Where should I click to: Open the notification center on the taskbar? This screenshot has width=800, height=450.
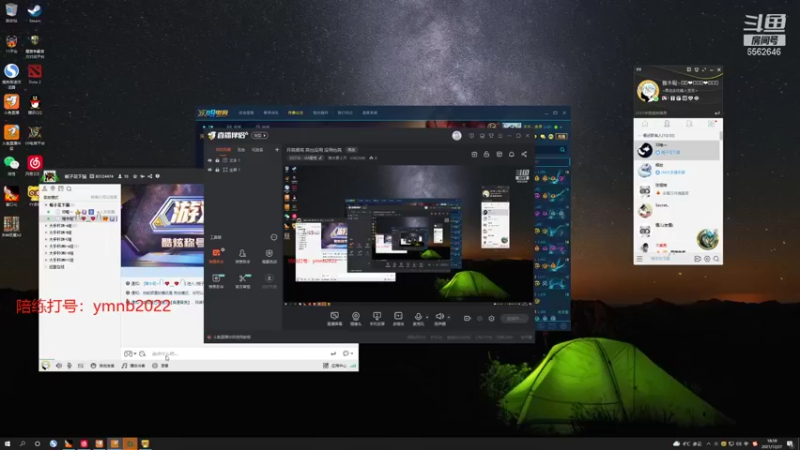click(x=790, y=444)
